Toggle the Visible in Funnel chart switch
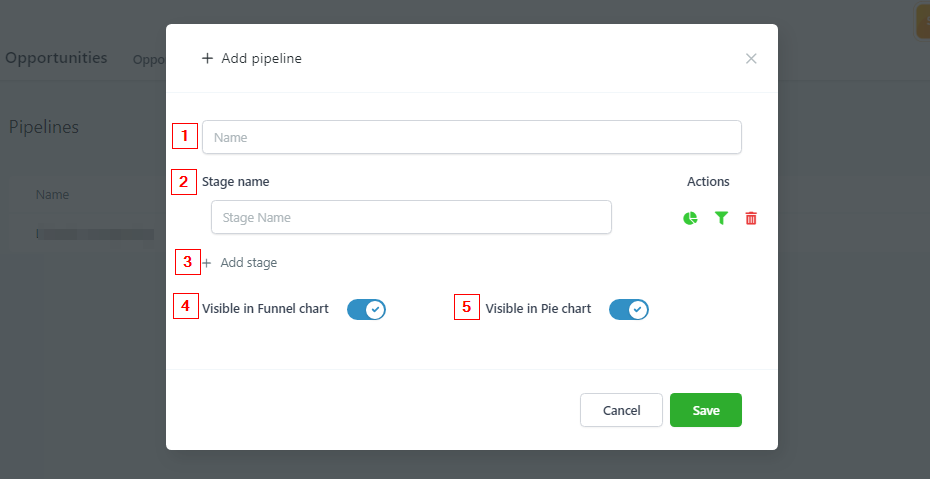930x479 pixels. 366,309
